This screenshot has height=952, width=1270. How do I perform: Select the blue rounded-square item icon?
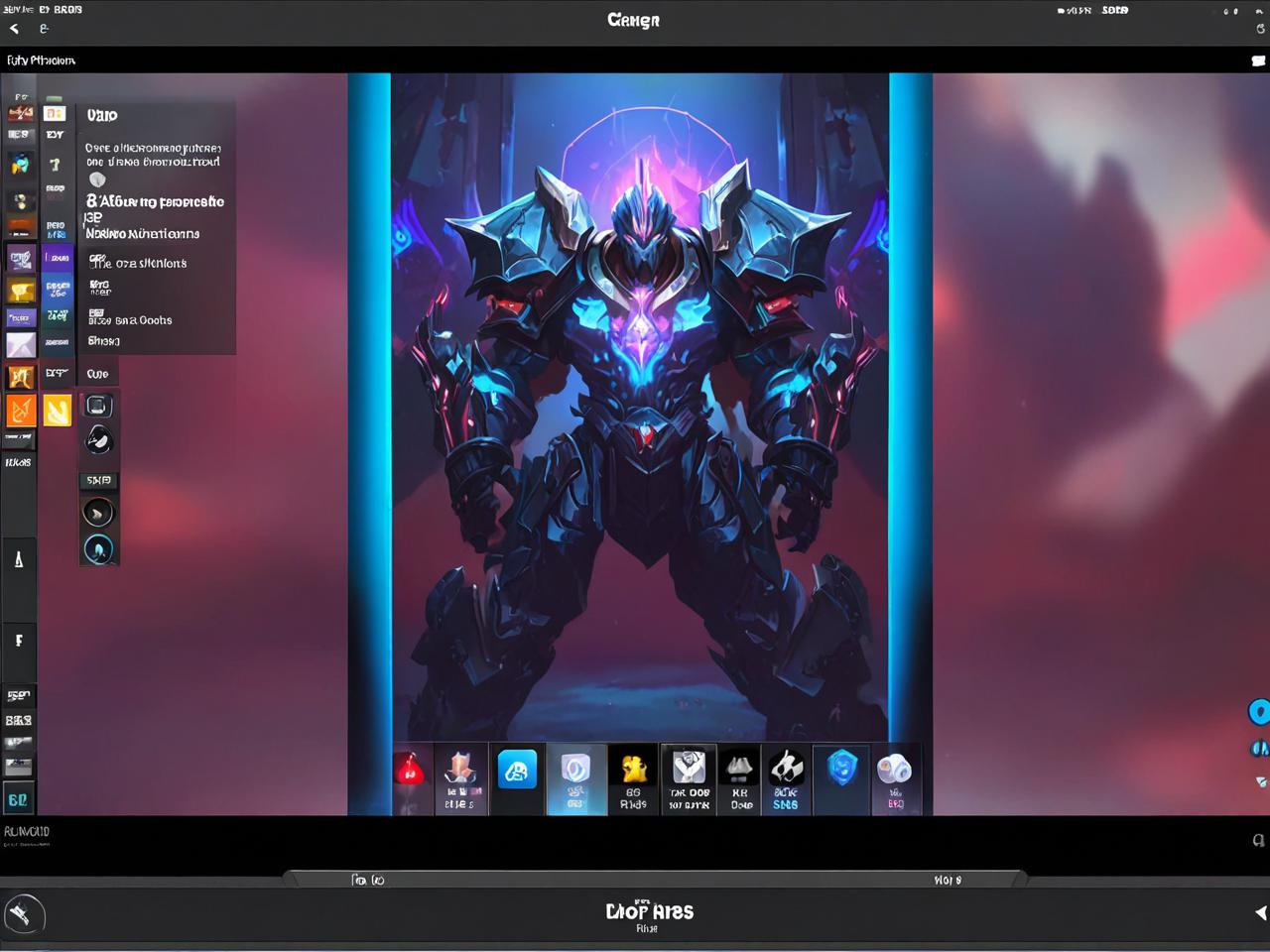pyautogui.click(x=517, y=770)
